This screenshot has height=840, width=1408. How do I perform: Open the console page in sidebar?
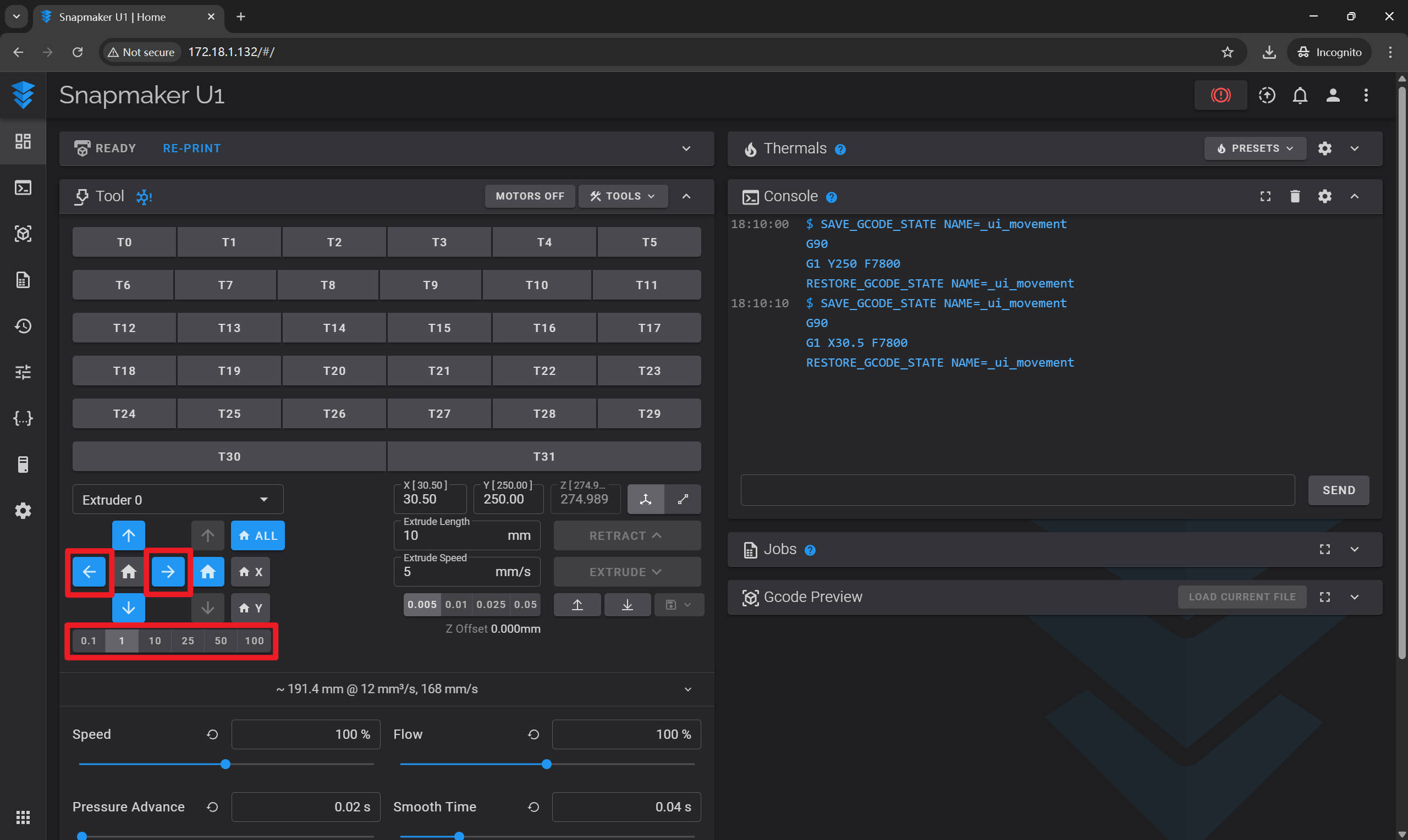[23, 187]
